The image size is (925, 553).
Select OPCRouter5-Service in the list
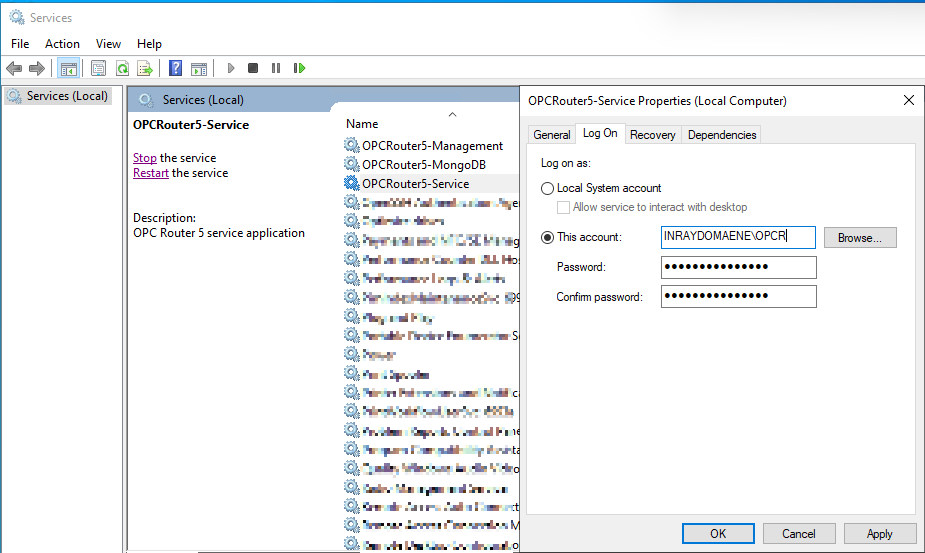pos(415,184)
